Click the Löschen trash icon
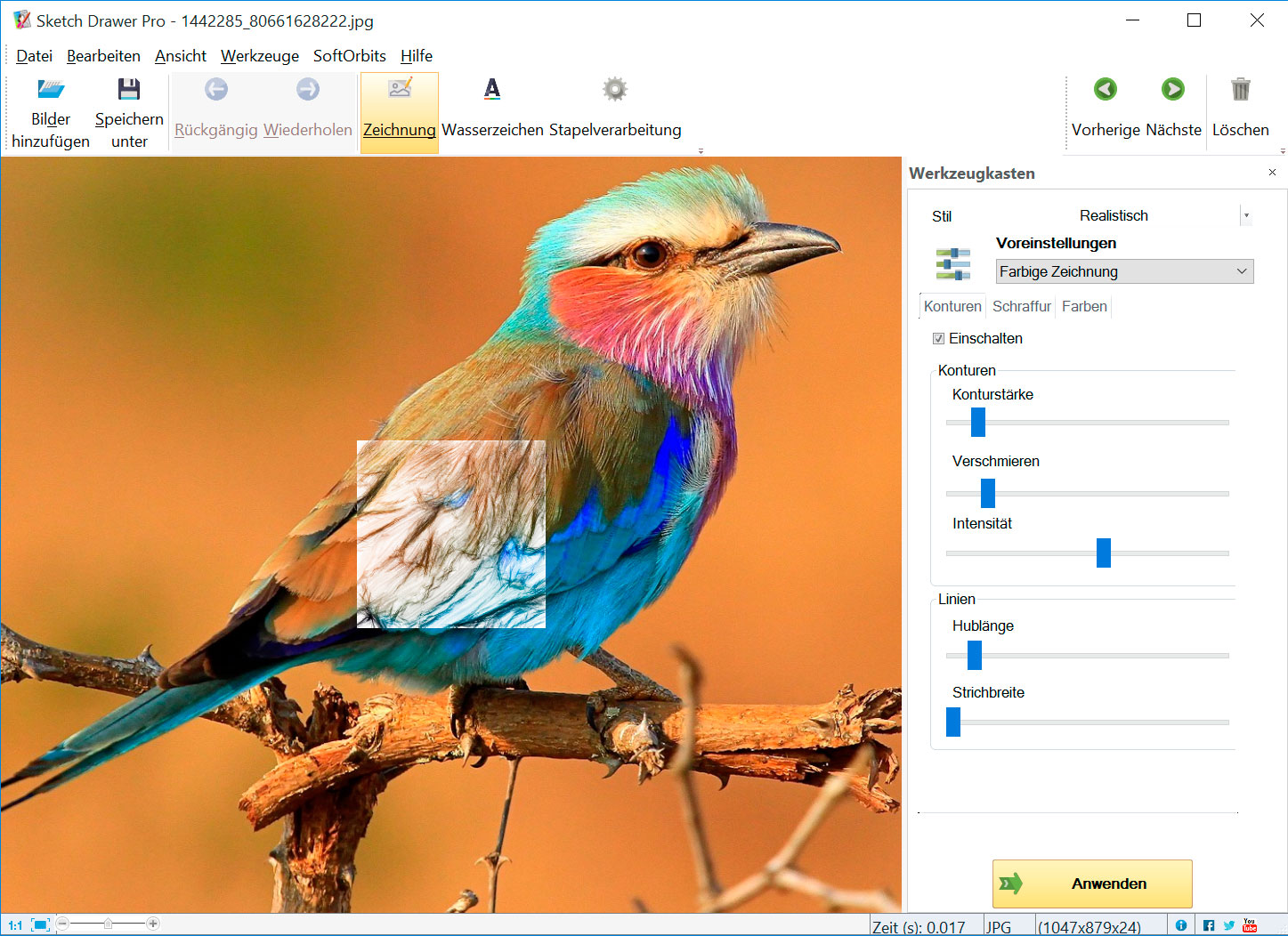The width and height of the screenshot is (1288, 936). 1240,90
